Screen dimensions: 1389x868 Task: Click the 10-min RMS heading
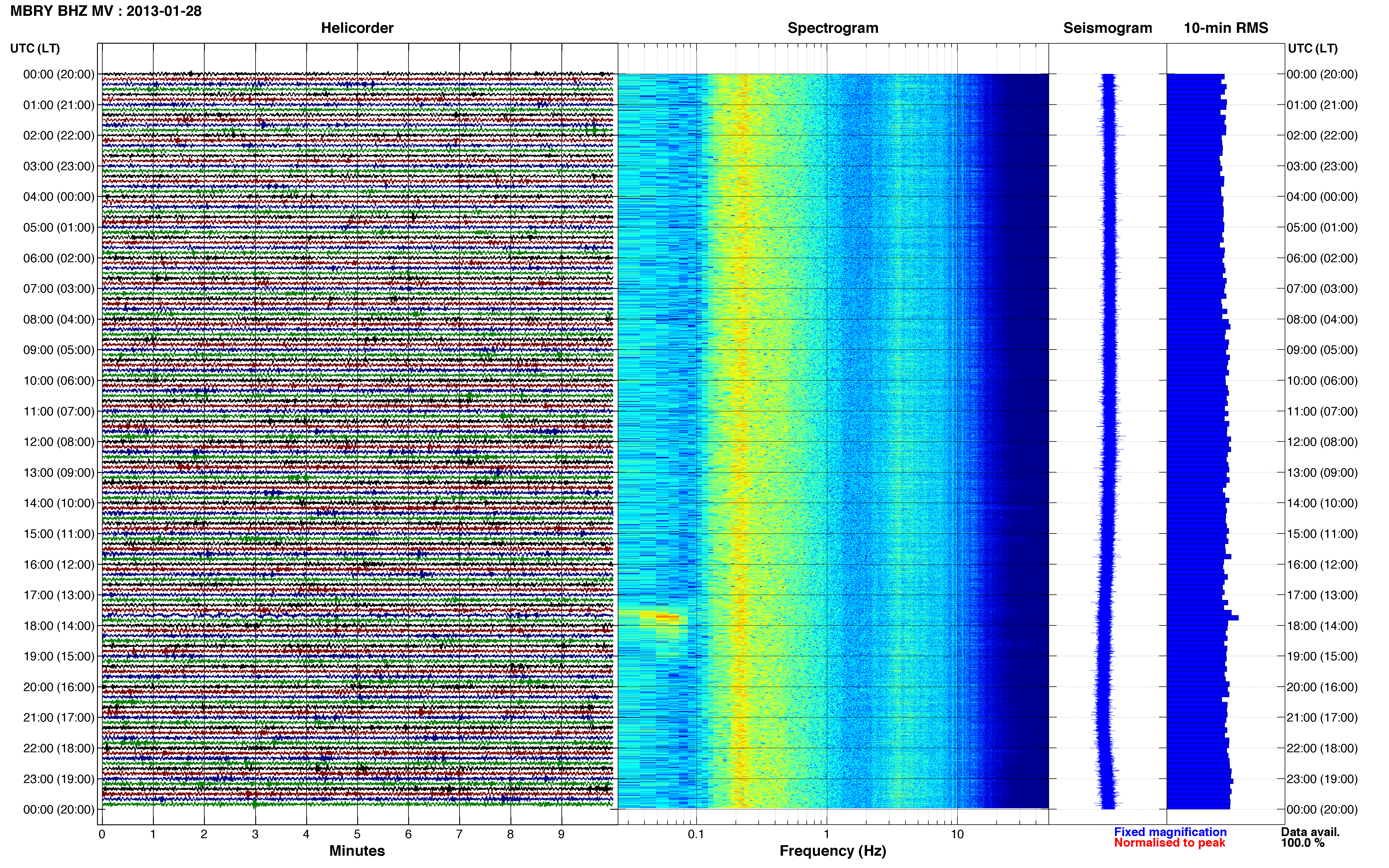point(1225,28)
